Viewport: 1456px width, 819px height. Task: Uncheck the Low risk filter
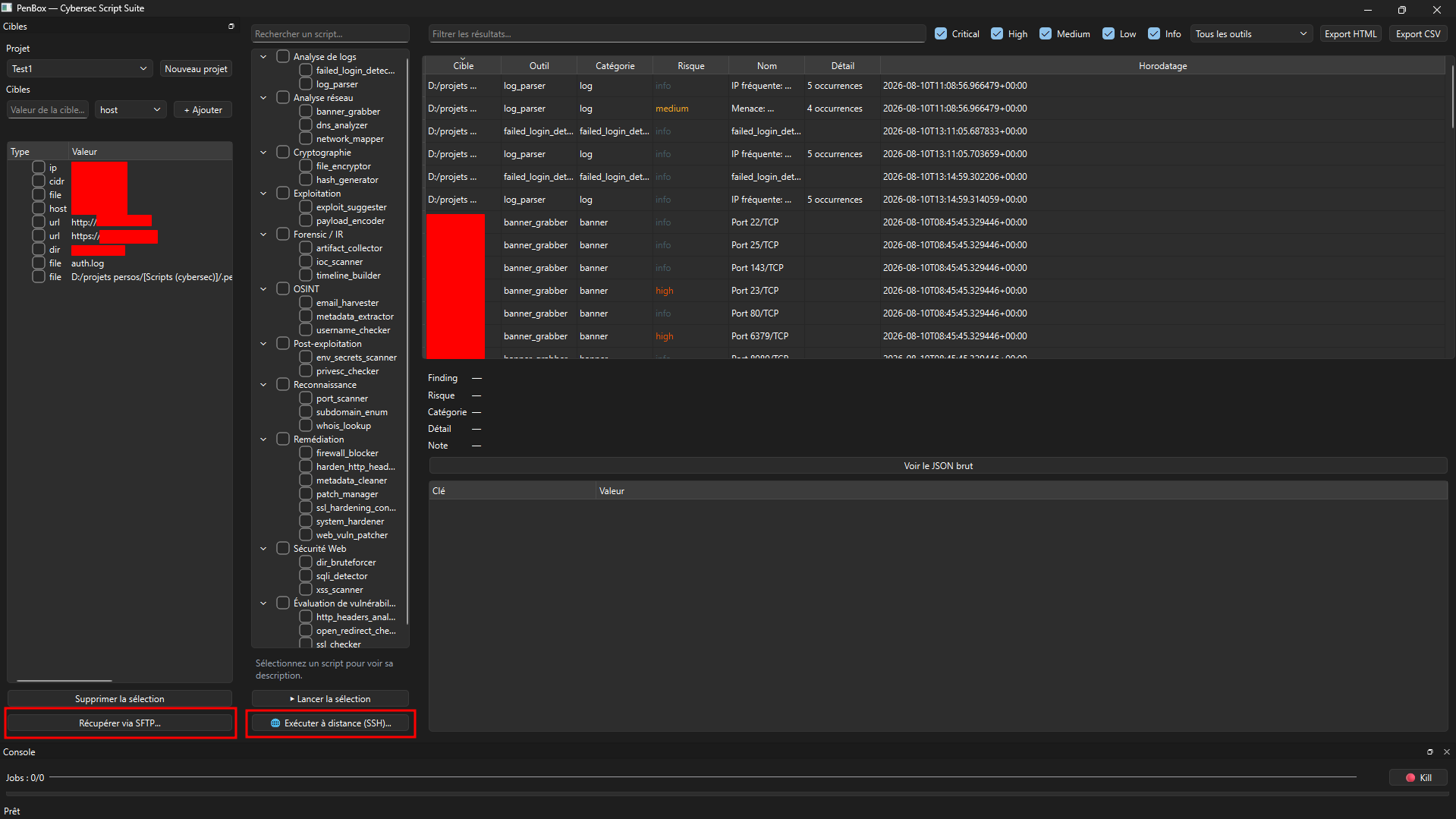coord(1109,34)
